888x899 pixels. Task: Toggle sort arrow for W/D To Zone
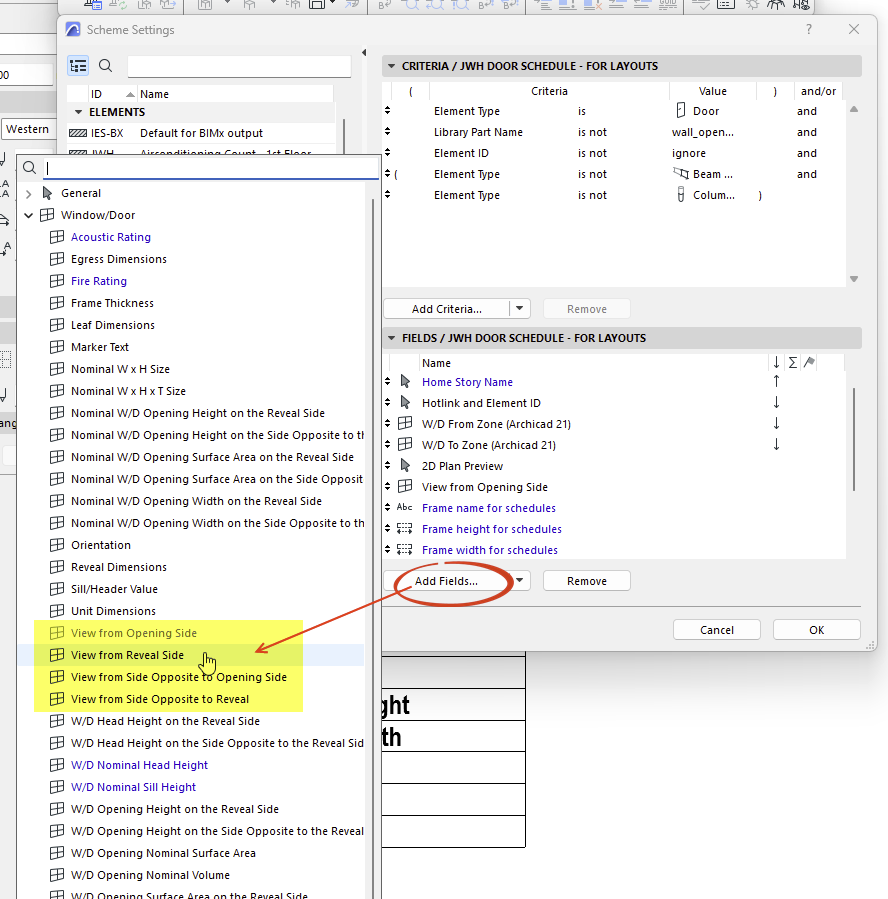pos(776,444)
